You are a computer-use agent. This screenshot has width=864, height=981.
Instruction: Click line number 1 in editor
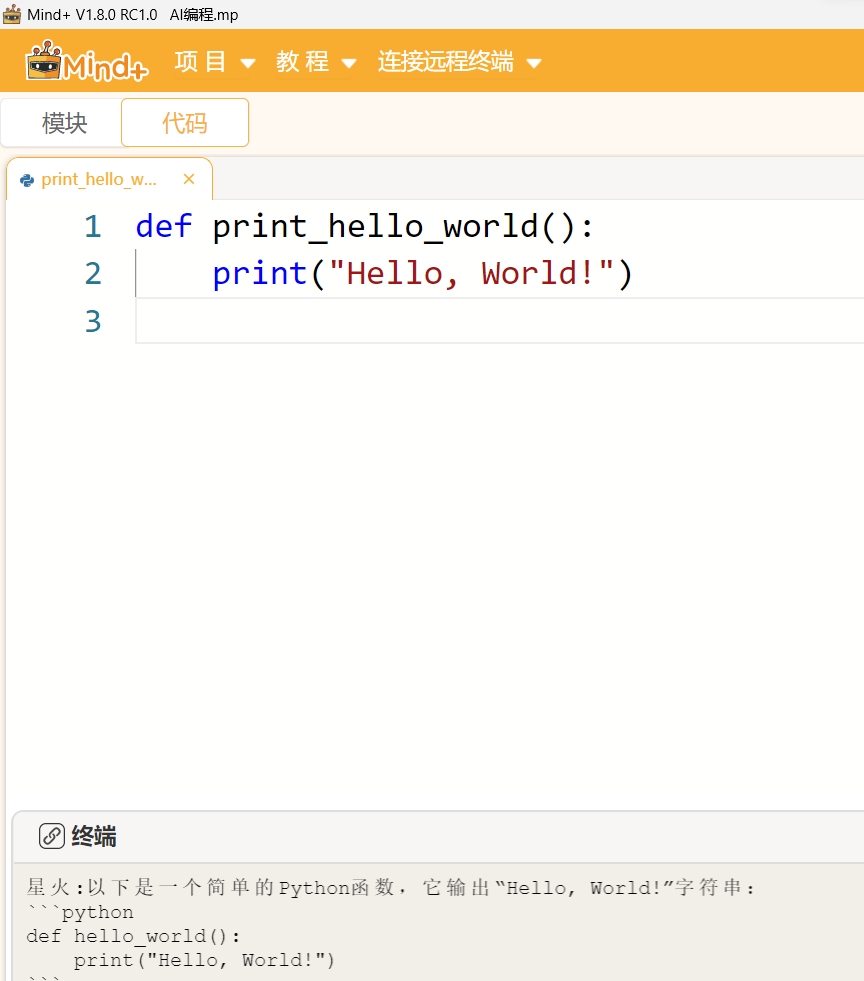[93, 226]
